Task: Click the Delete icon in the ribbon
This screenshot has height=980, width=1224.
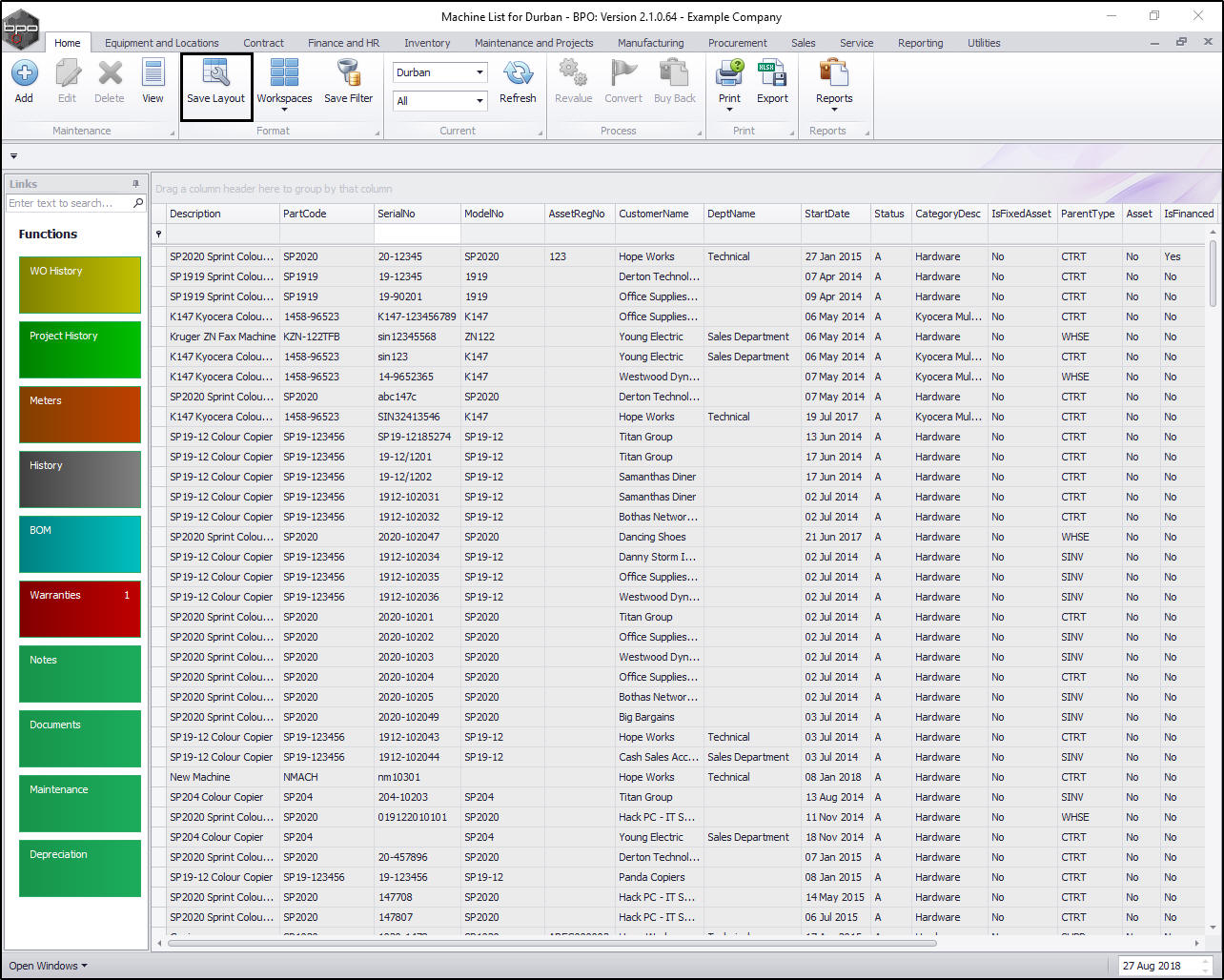Action: (x=110, y=72)
